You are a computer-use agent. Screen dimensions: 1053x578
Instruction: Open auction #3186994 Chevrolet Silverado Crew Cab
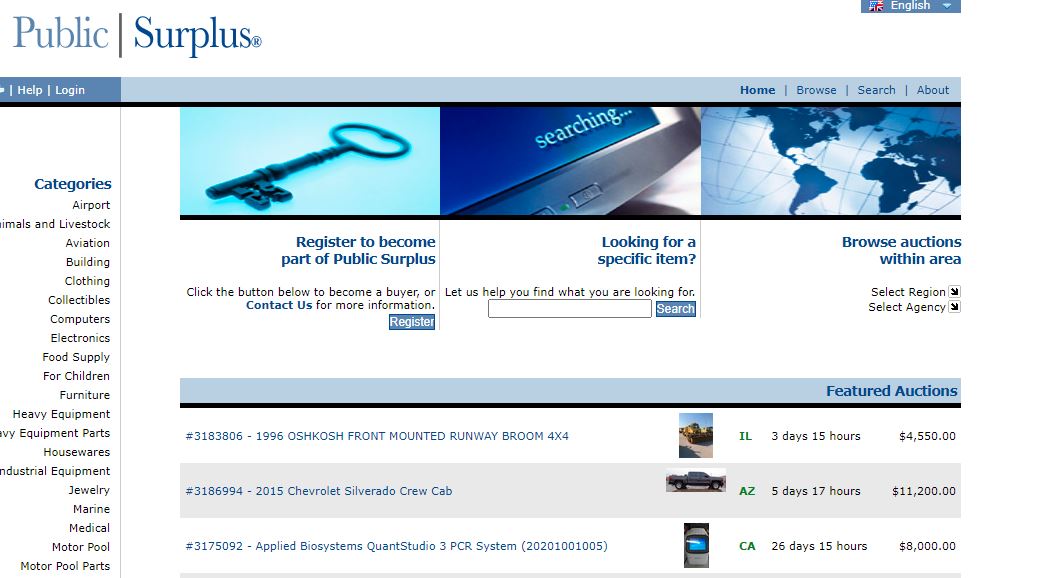pos(318,491)
